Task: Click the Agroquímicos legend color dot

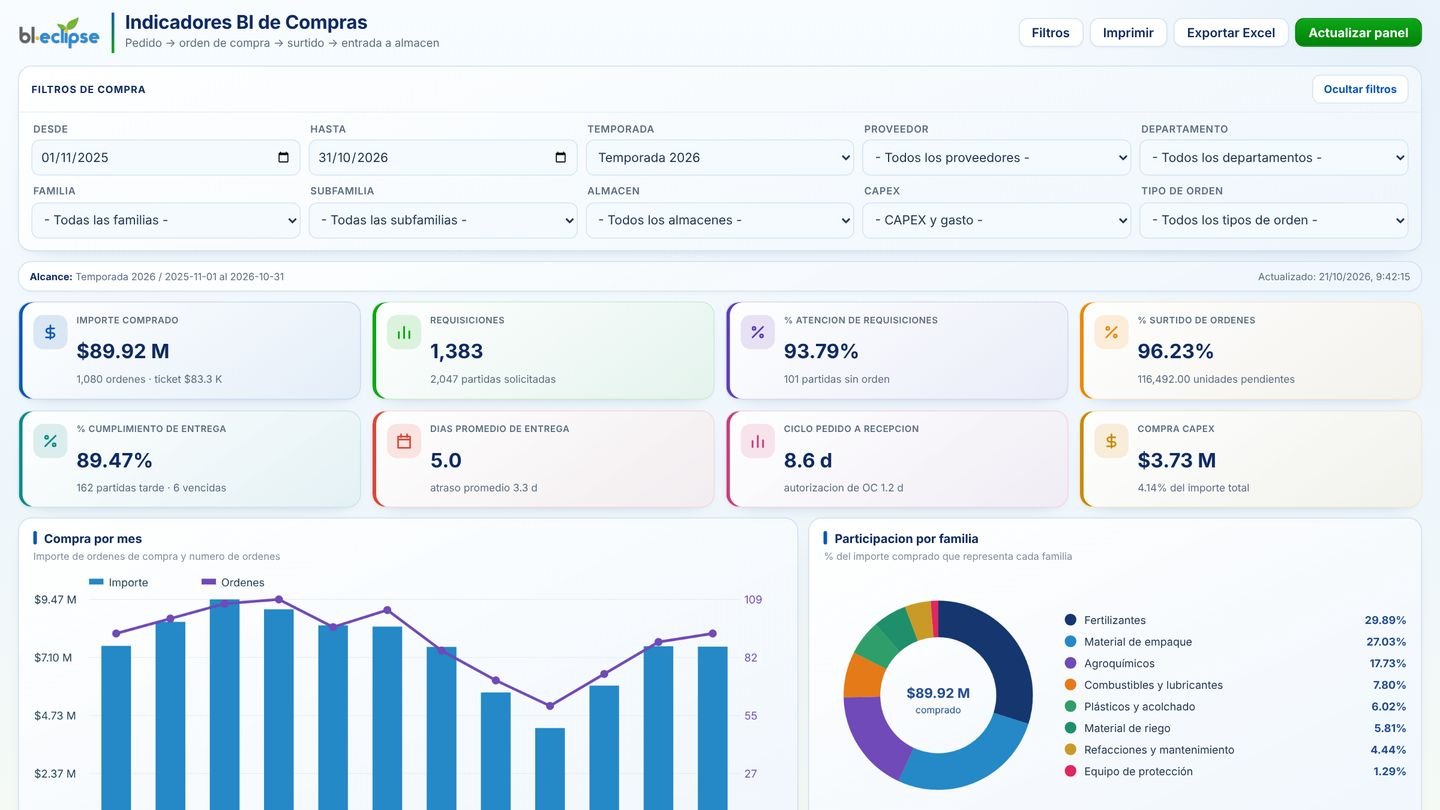Action: [1071, 663]
